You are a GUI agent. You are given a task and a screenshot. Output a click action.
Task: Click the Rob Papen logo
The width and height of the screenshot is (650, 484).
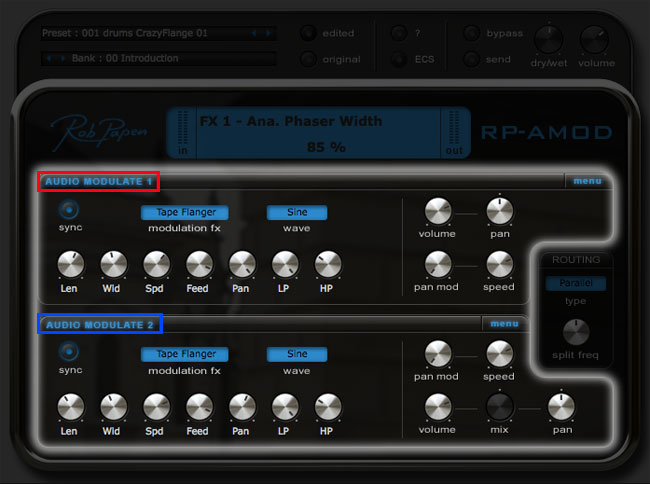99,132
